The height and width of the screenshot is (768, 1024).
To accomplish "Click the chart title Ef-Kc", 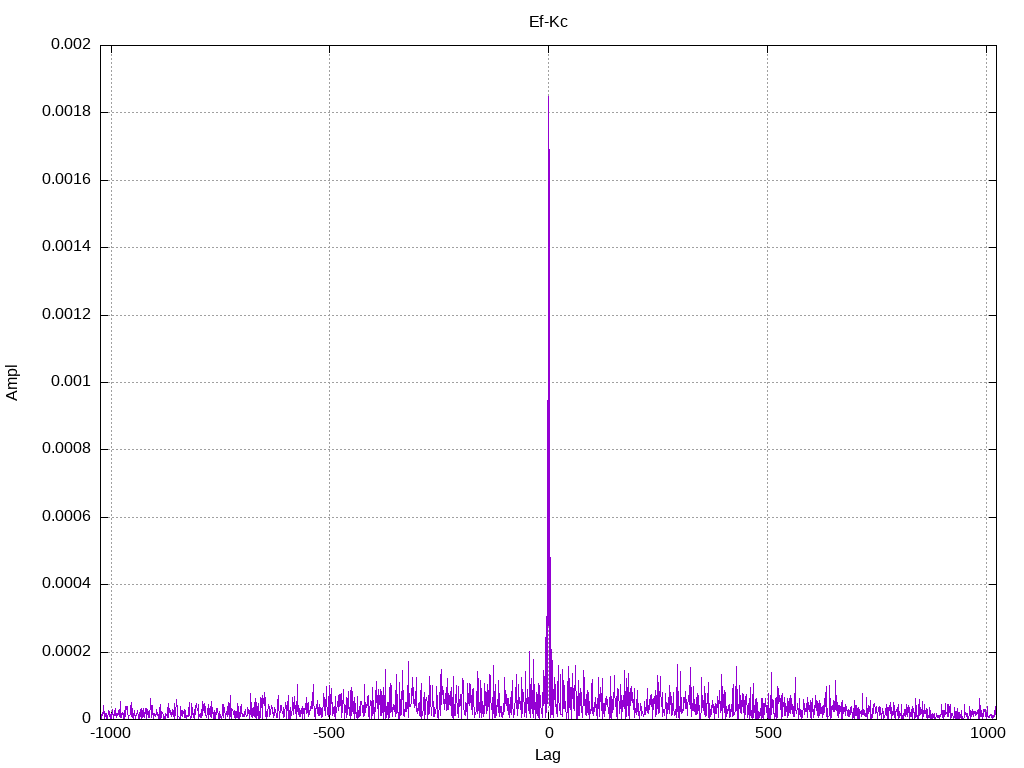I will 548,22.
